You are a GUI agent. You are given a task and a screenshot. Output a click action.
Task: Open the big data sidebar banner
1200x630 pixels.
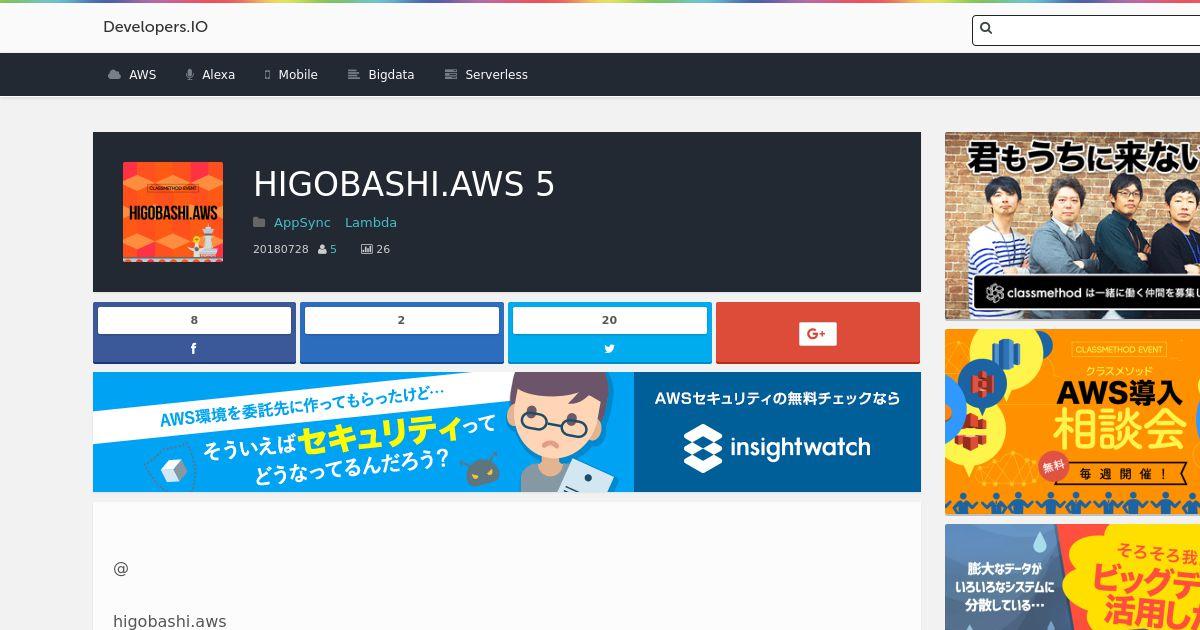1072,577
